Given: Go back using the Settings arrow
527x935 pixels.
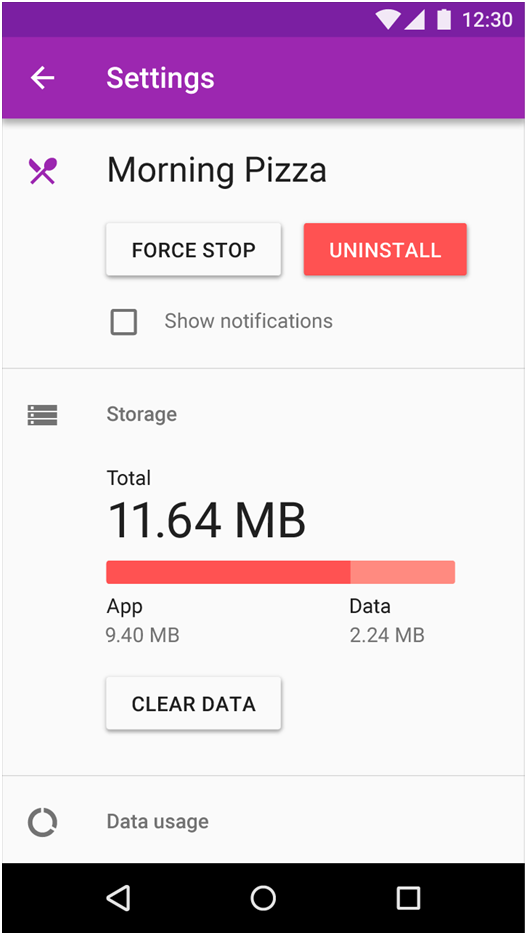Looking at the screenshot, I should point(43,78).
